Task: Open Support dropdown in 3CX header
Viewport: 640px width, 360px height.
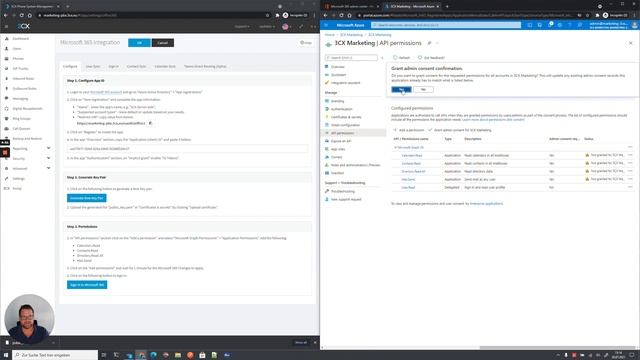Action: (242, 27)
